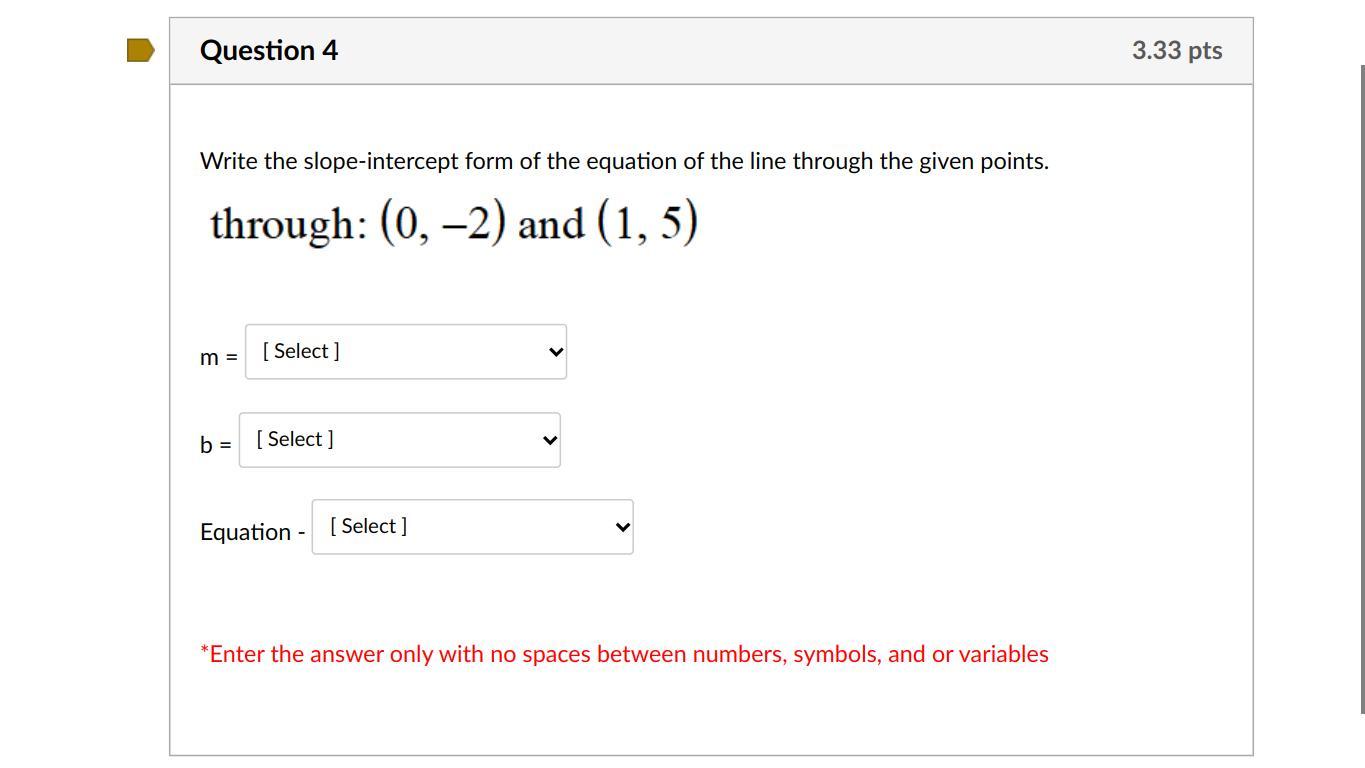Click the slope-intercept instruction sentence
1365x768 pixels.
(x=624, y=161)
